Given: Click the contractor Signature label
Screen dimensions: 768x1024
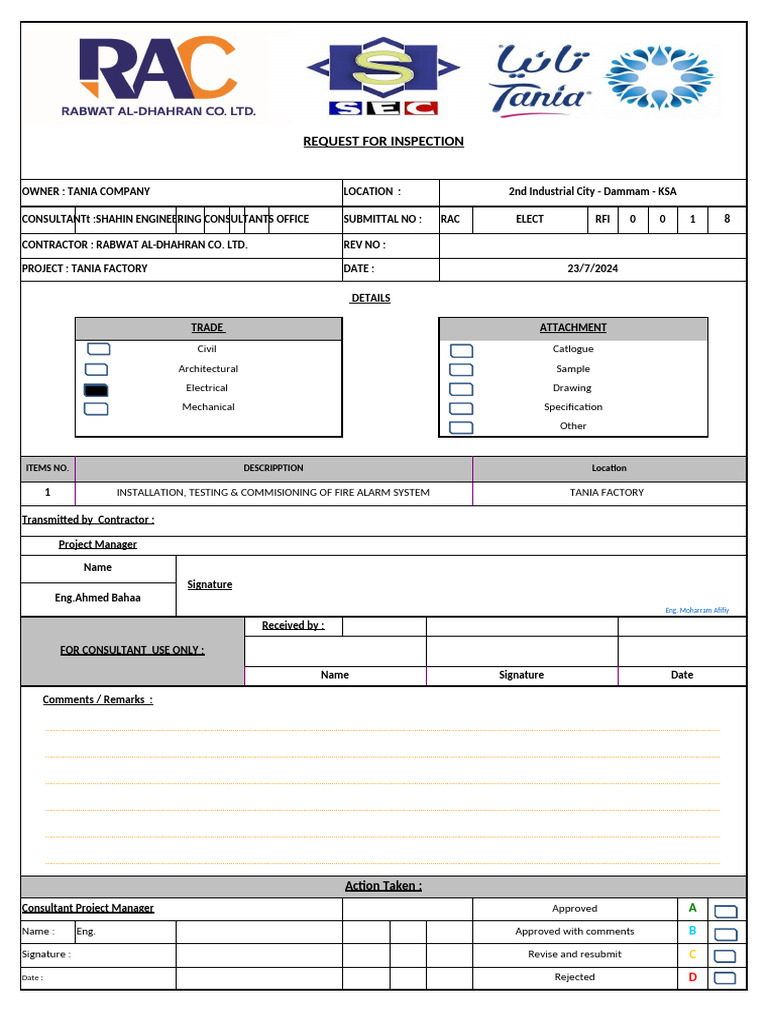Looking at the screenshot, I should tap(210, 585).
